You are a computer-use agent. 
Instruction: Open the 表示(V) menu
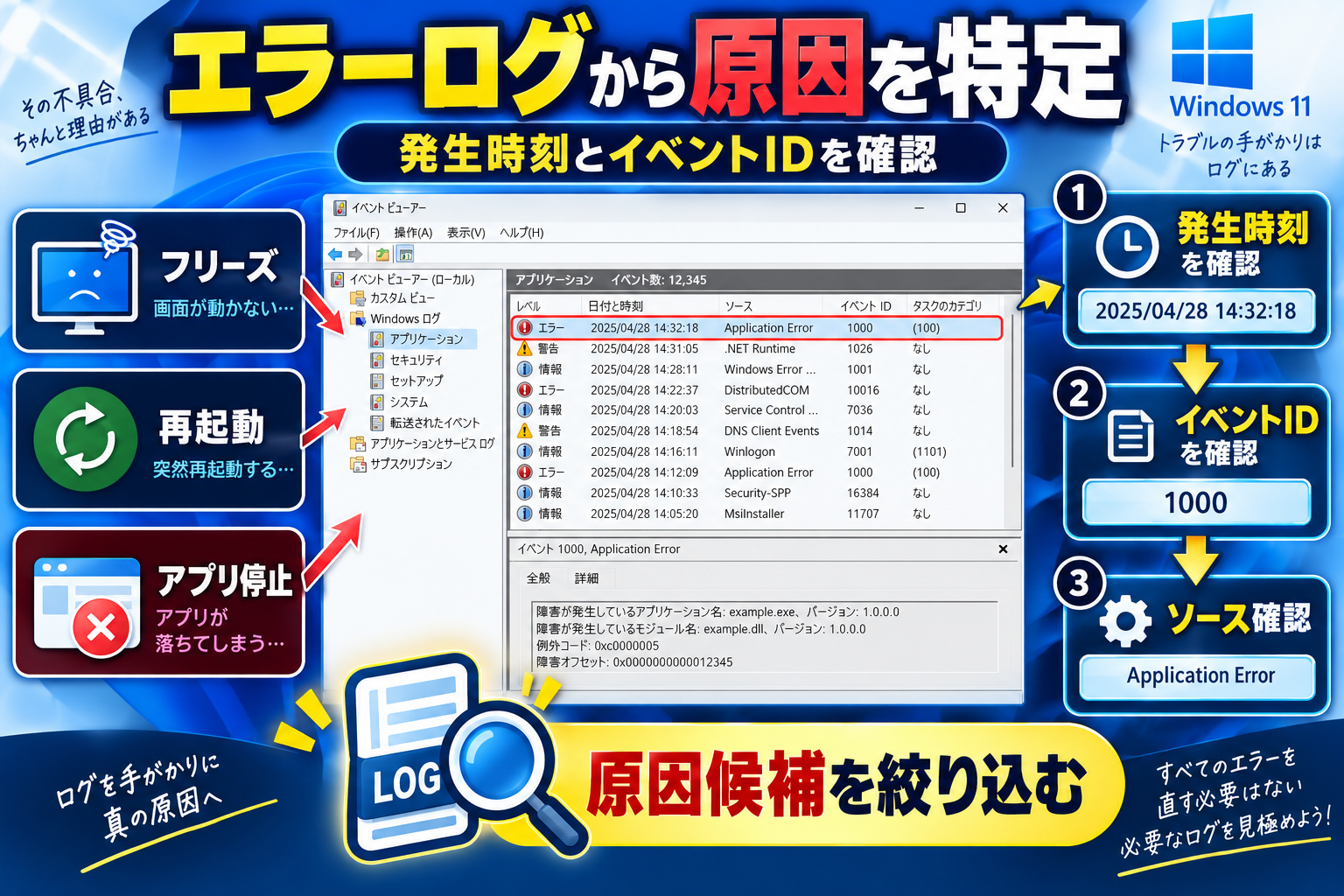(x=465, y=233)
